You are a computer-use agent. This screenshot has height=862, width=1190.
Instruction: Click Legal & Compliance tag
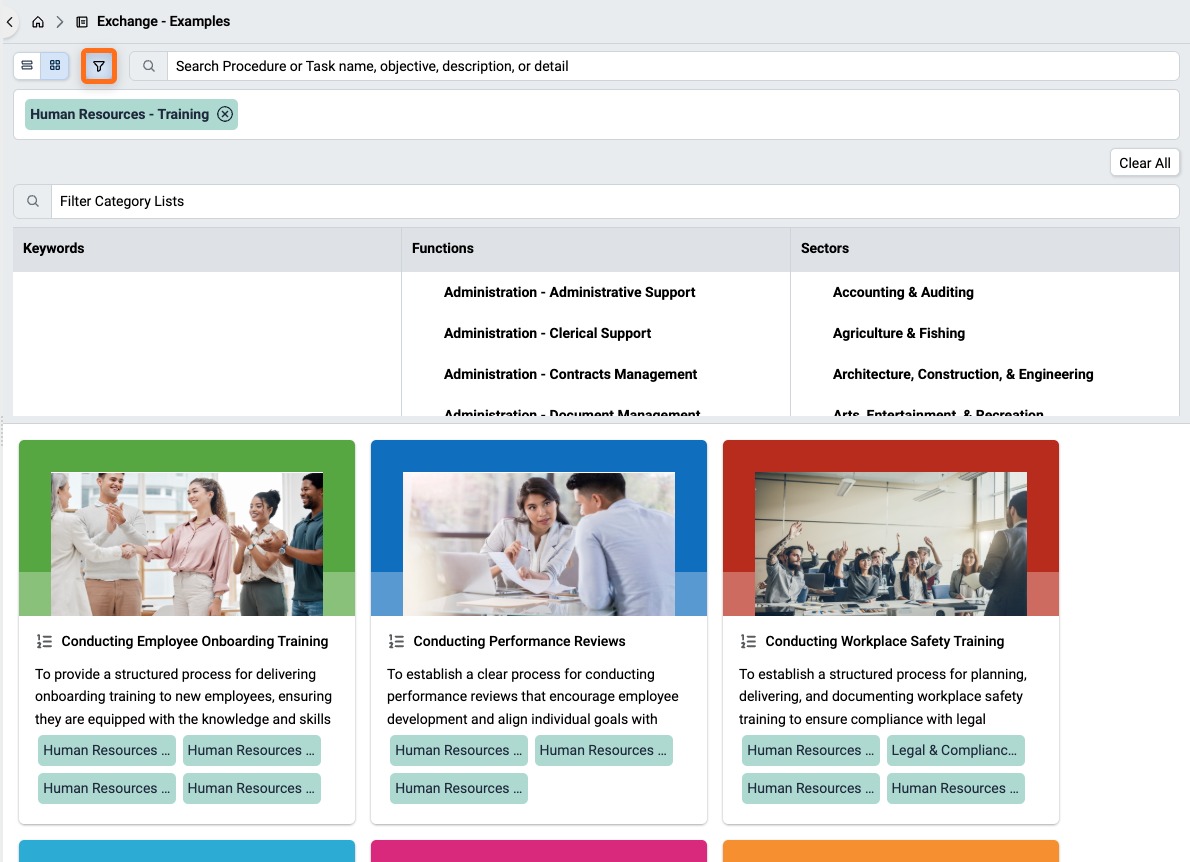[x=955, y=750]
